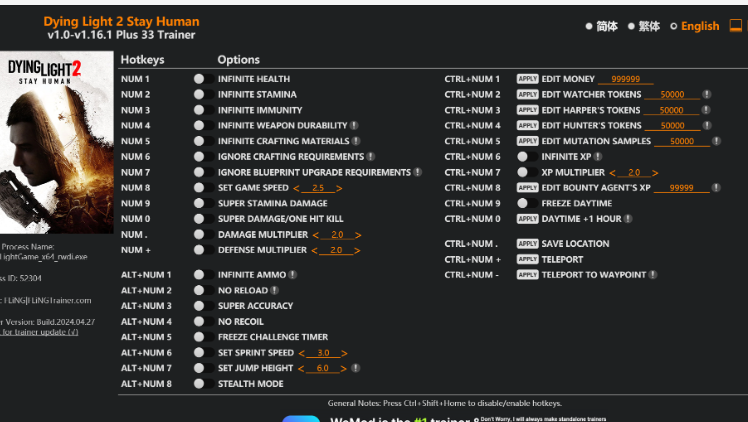Click info icon for Edit Mutation Samples
748x422 pixels.
point(716,141)
